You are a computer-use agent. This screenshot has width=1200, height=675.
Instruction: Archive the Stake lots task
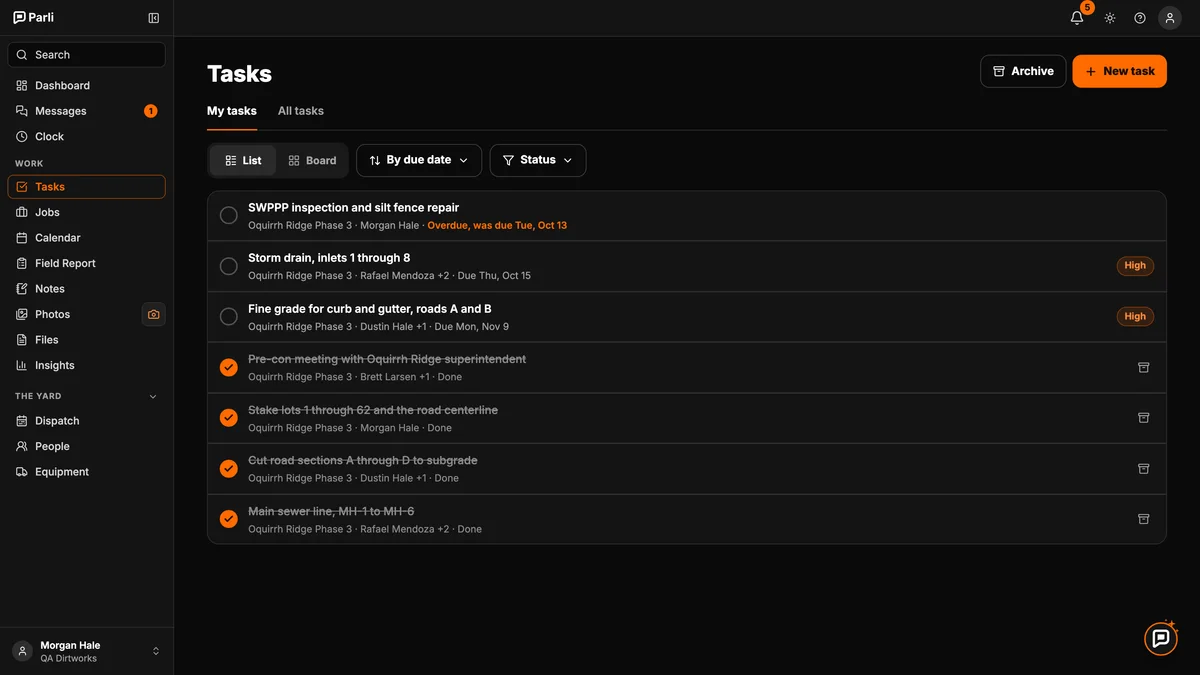click(1144, 418)
